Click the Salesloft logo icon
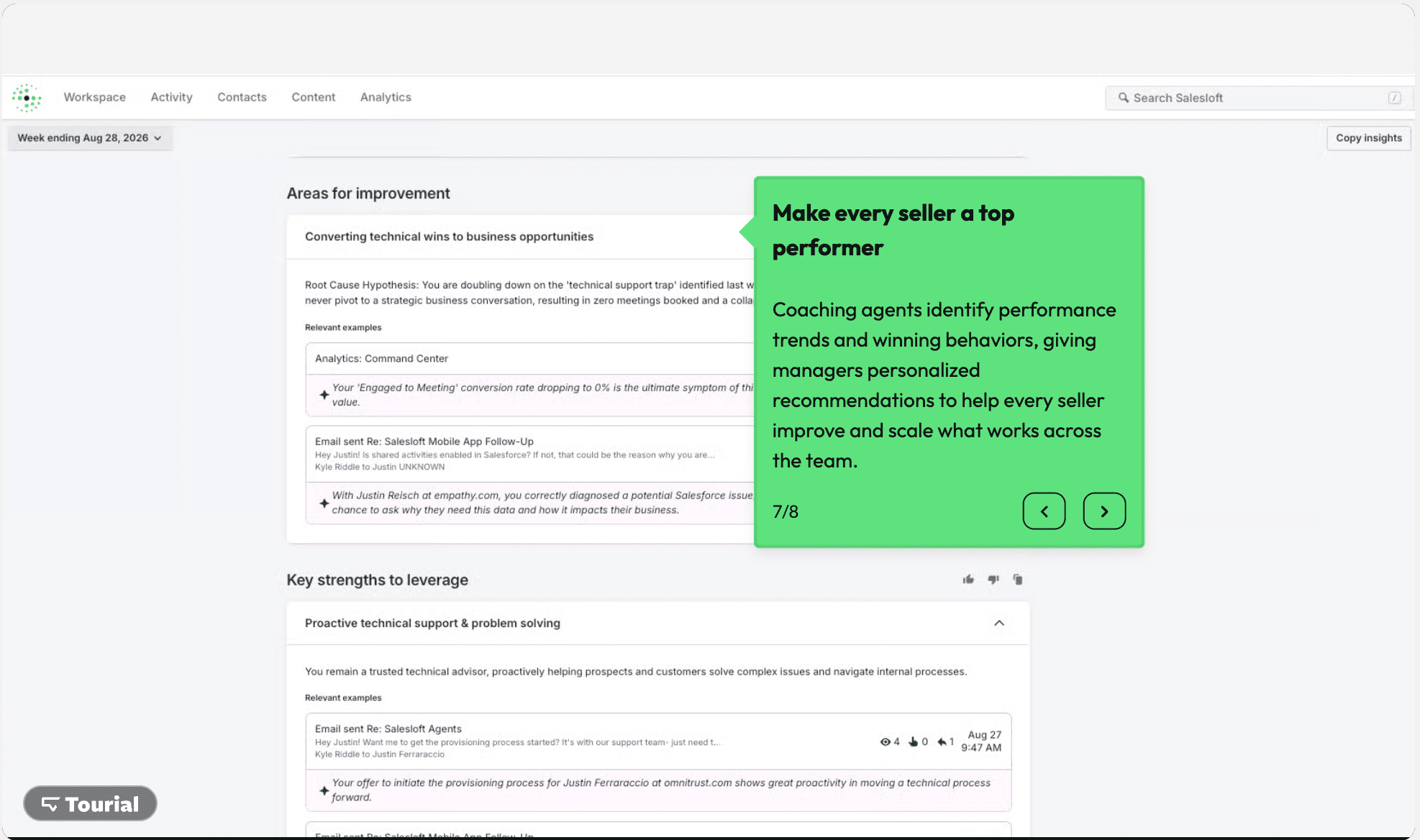1420x840 pixels. pos(27,98)
